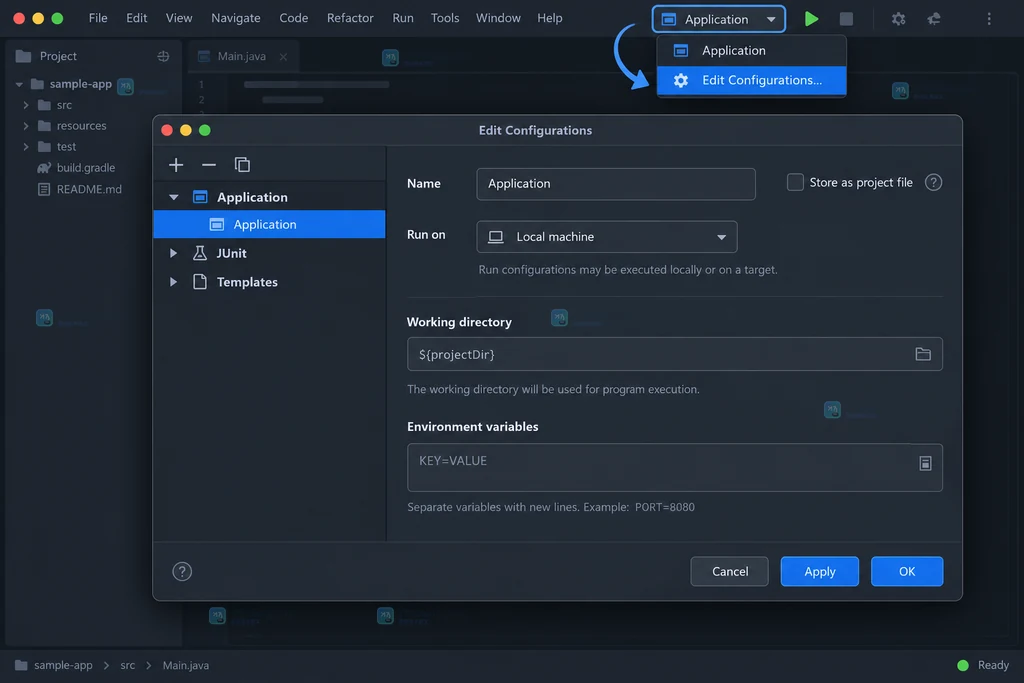Click the Environment variables text area
This screenshot has height=683, width=1024.
[x=675, y=468]
